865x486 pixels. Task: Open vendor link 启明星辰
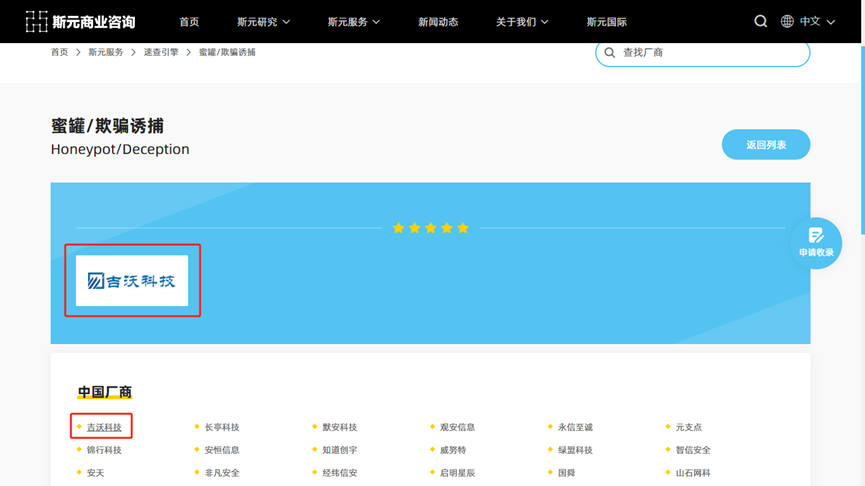pos(457,473)
